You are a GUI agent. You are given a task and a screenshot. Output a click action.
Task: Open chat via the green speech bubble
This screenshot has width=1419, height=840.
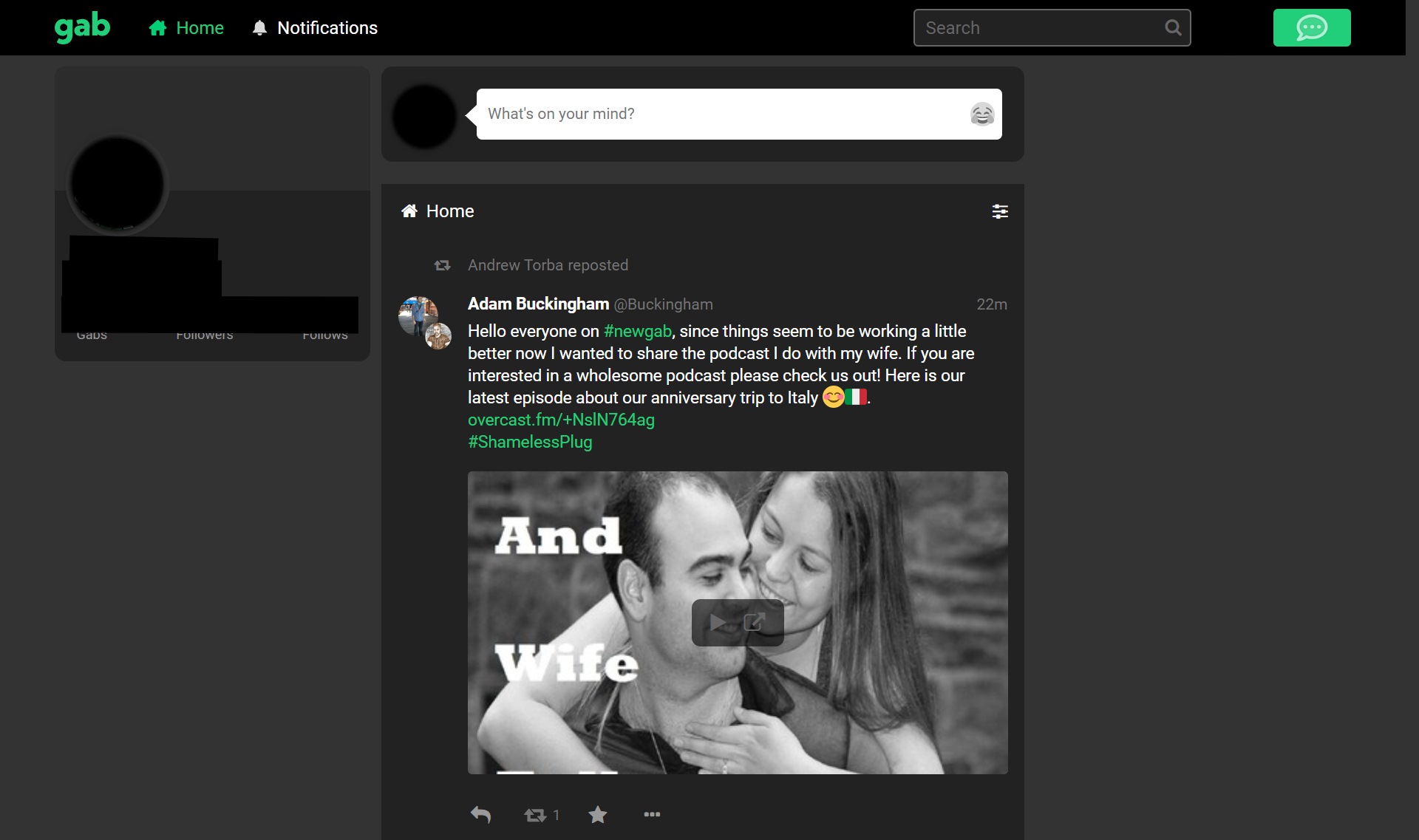pyautogui.click(x=1312, y=27)
